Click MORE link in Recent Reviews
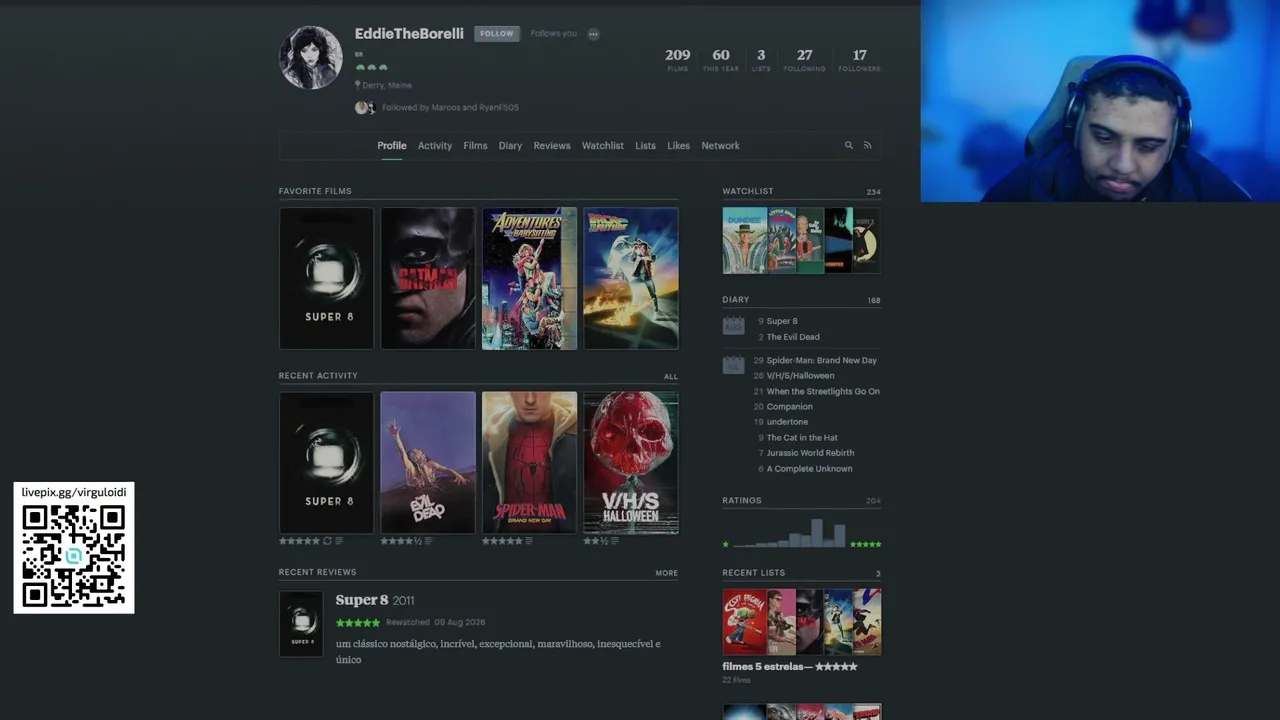The image size is (1280, 720). [x=667, y=573]
